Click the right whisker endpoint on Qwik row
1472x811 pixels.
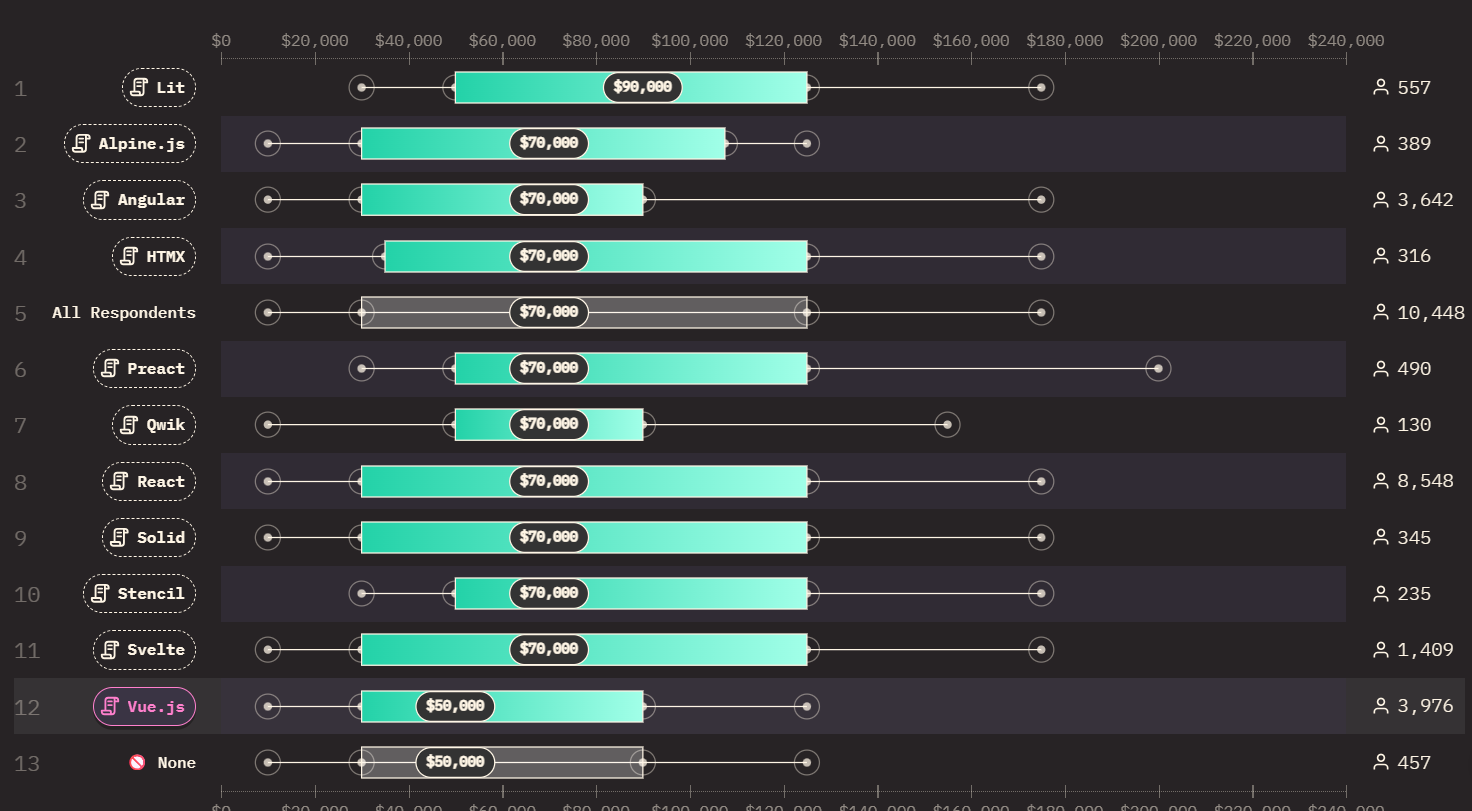[947, 425]
